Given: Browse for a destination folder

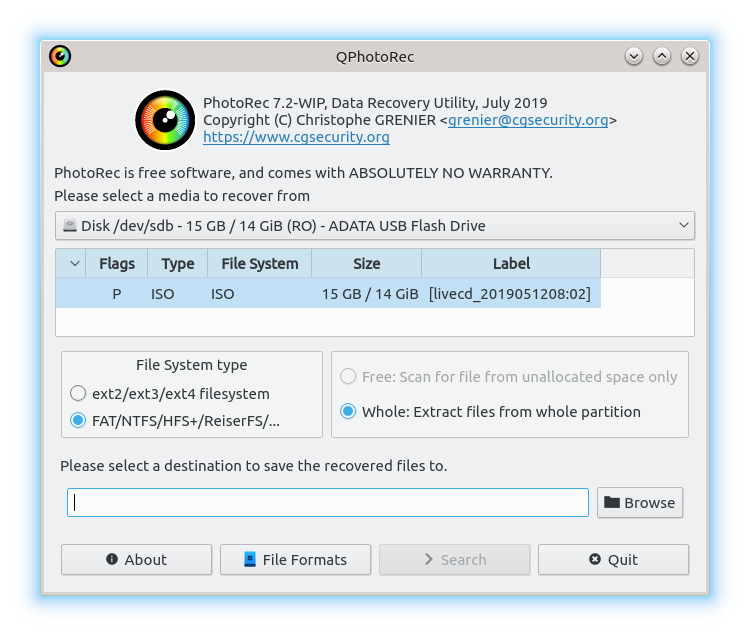Looking at the screenshot, I should [640, 502].
